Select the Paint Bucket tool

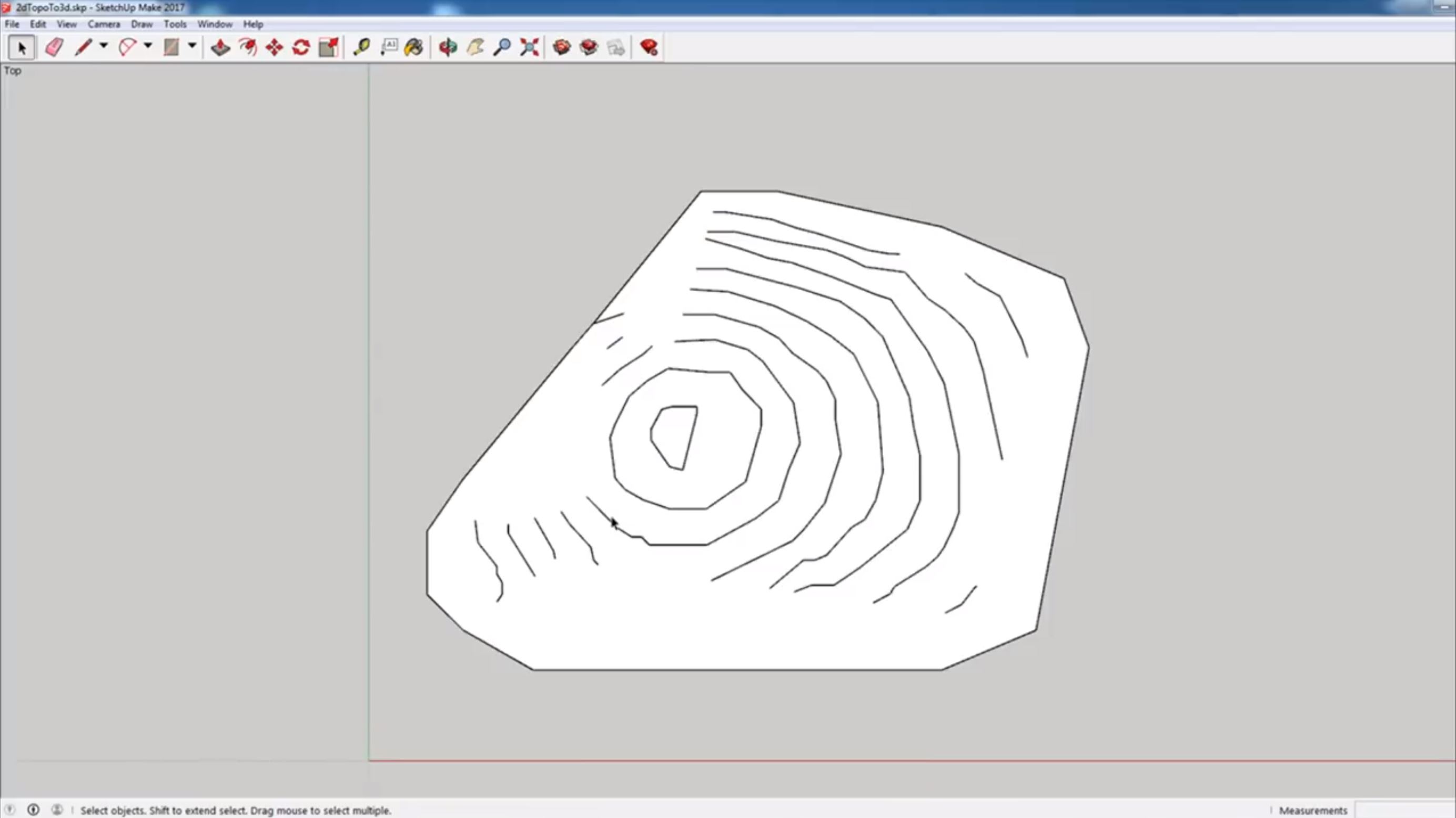pyautogui.click(x=414, y=47)
